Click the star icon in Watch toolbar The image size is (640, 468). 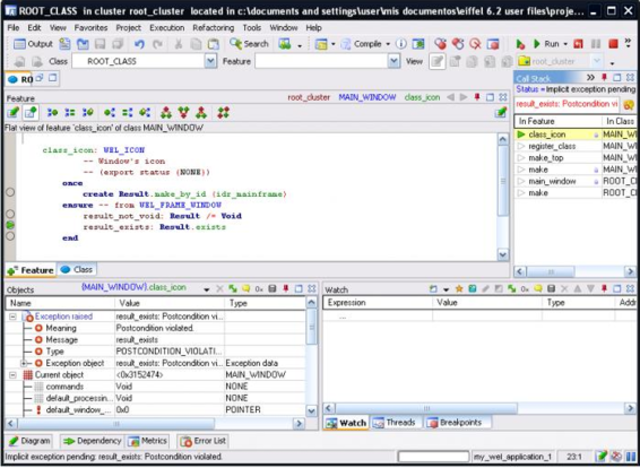point(459,289)
